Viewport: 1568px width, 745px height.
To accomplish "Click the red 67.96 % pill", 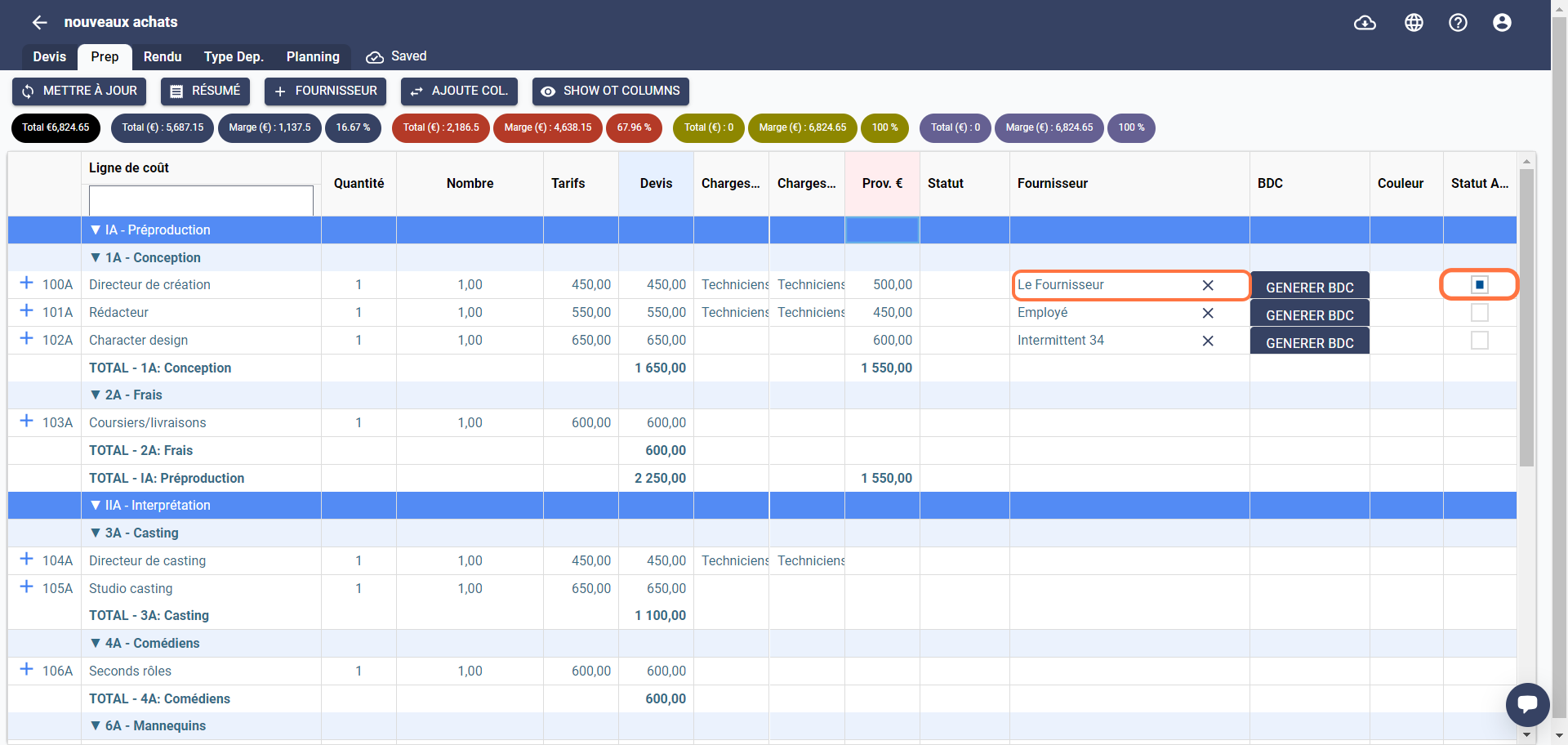I will coord(634,127).
